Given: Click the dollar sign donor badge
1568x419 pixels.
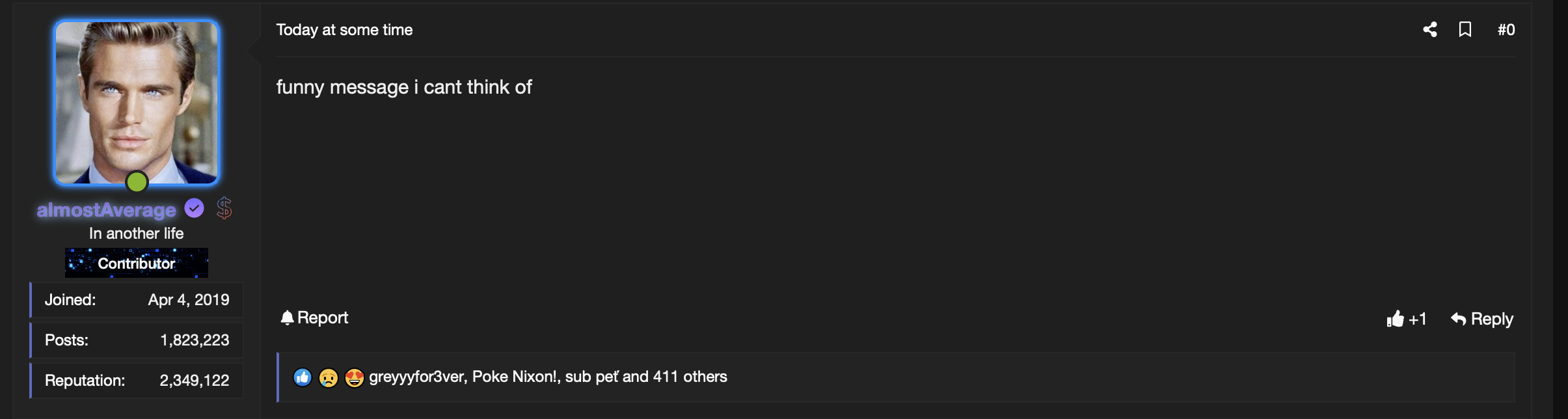Looking at the screenshot, I should [x=224, y=208].
